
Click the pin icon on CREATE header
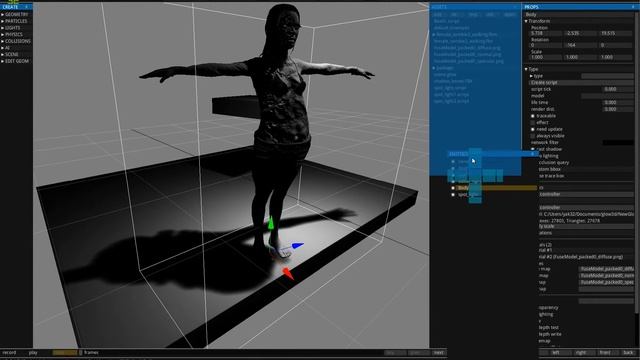pos(27,7)
